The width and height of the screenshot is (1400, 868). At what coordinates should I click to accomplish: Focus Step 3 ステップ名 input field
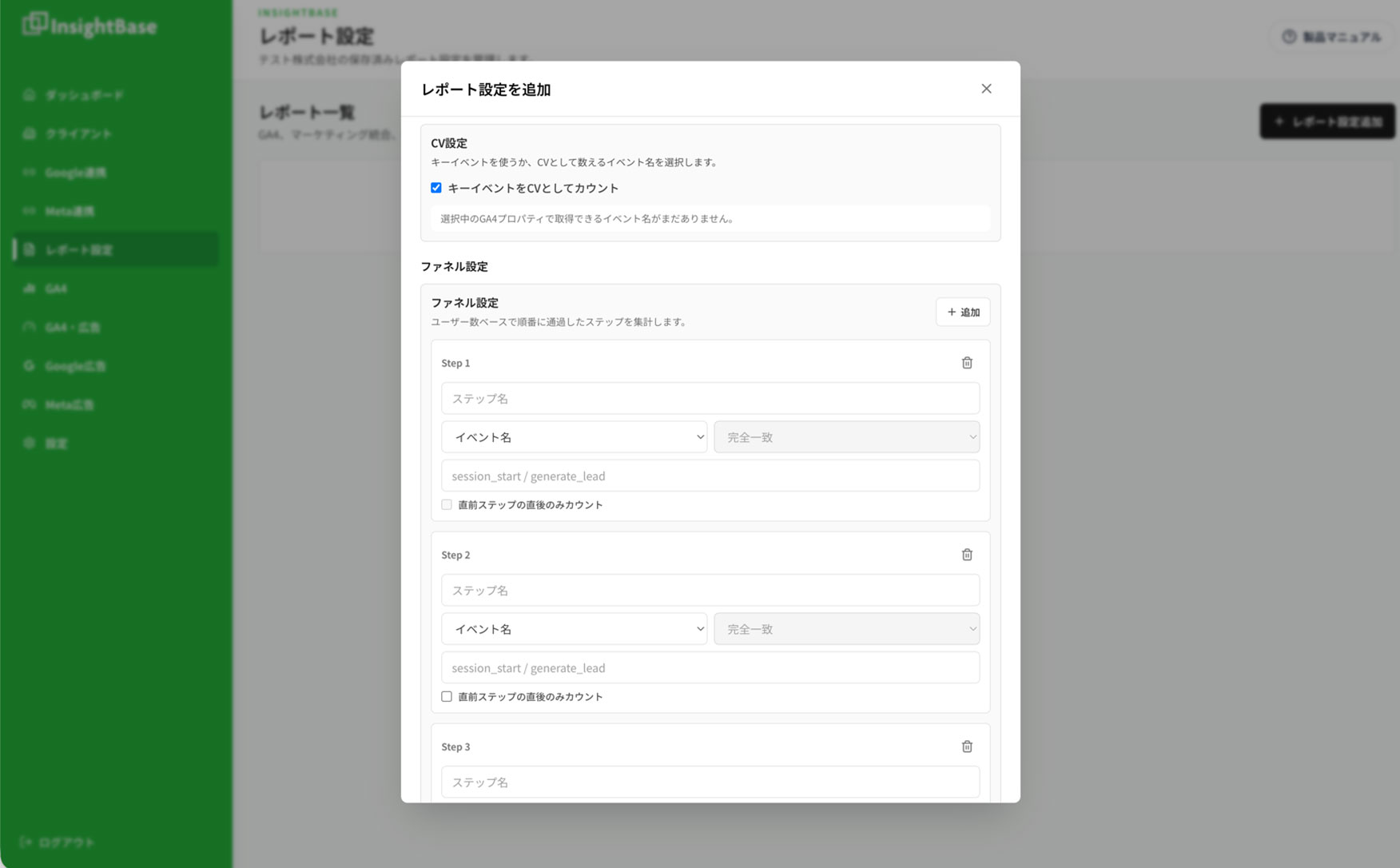click(710, 782)
